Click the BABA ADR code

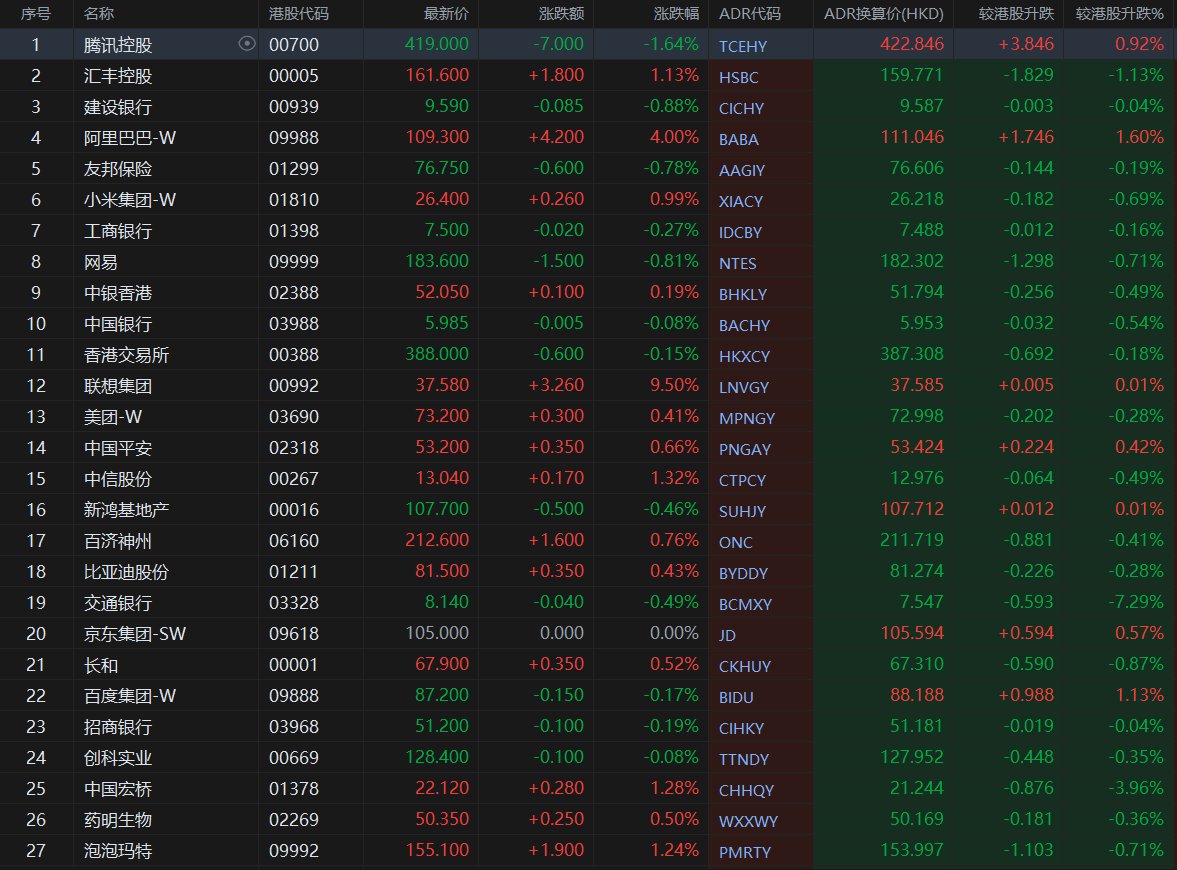tap(739, 140)
